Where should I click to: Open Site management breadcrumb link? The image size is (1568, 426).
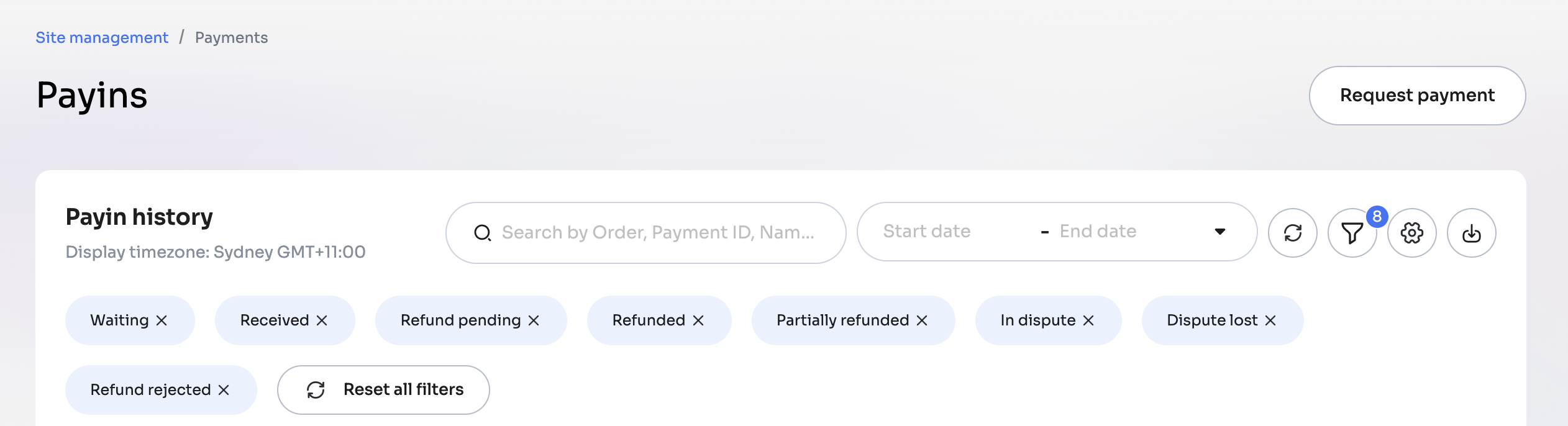[102, 38]
